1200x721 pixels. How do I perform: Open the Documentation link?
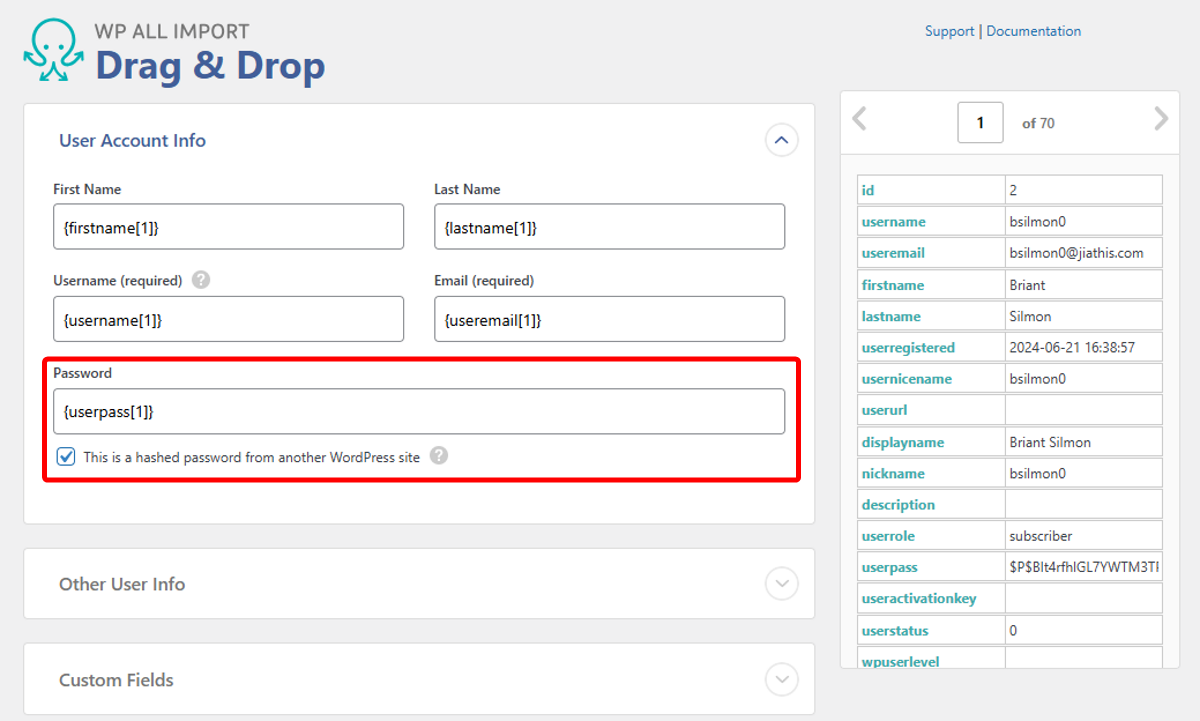coord(1033,31)
